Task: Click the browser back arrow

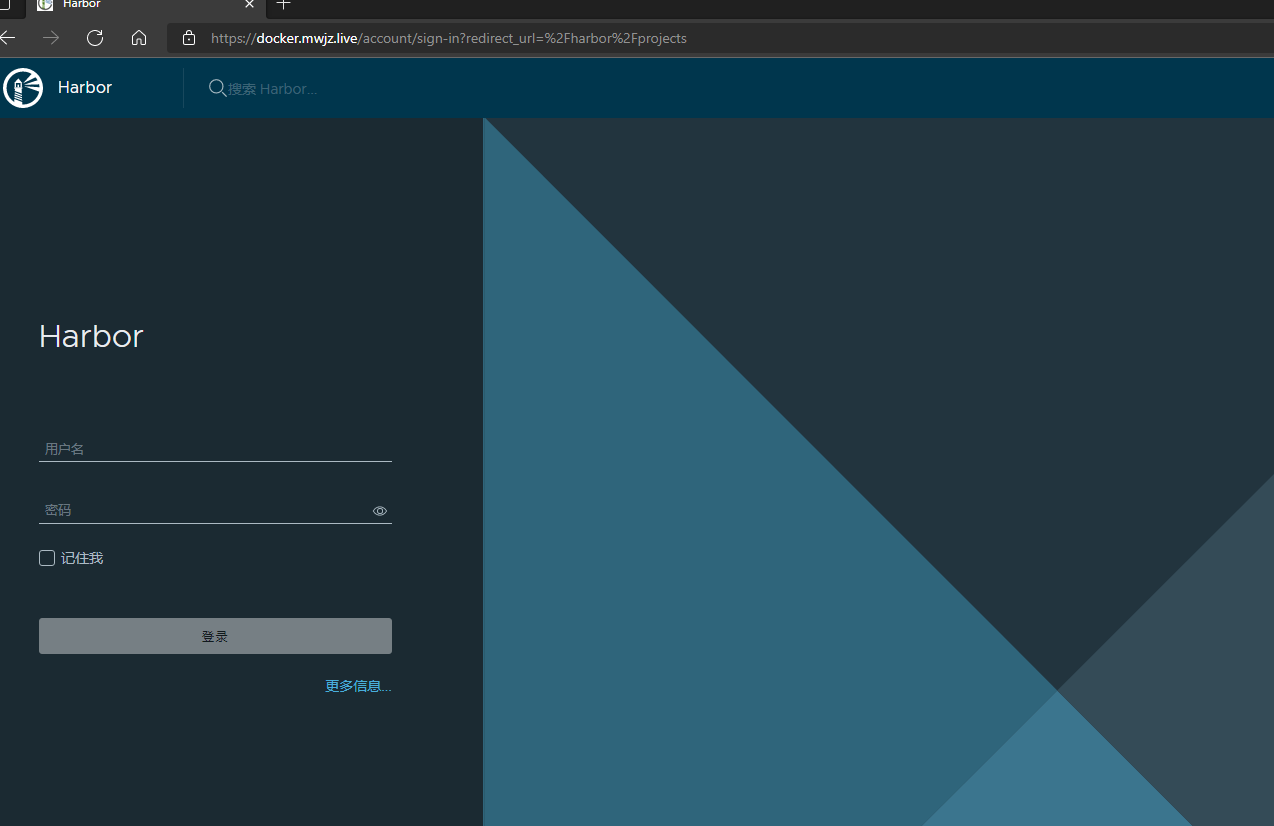Action: [x=8, y=38]
